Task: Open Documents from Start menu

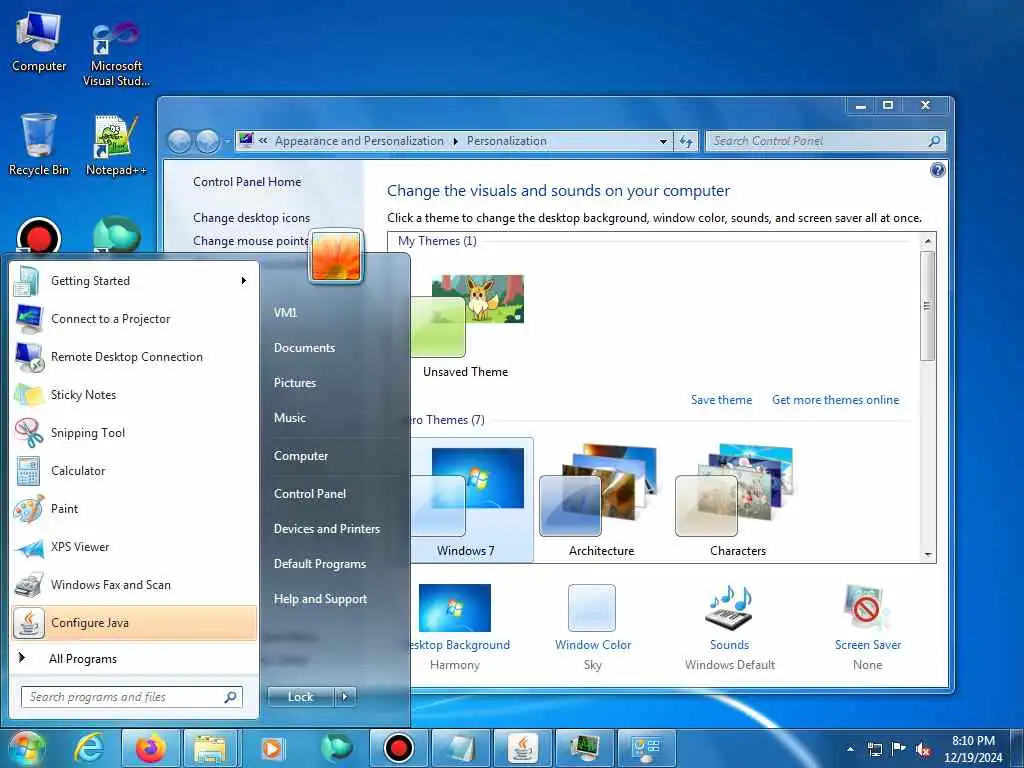Action: point(304,348)
